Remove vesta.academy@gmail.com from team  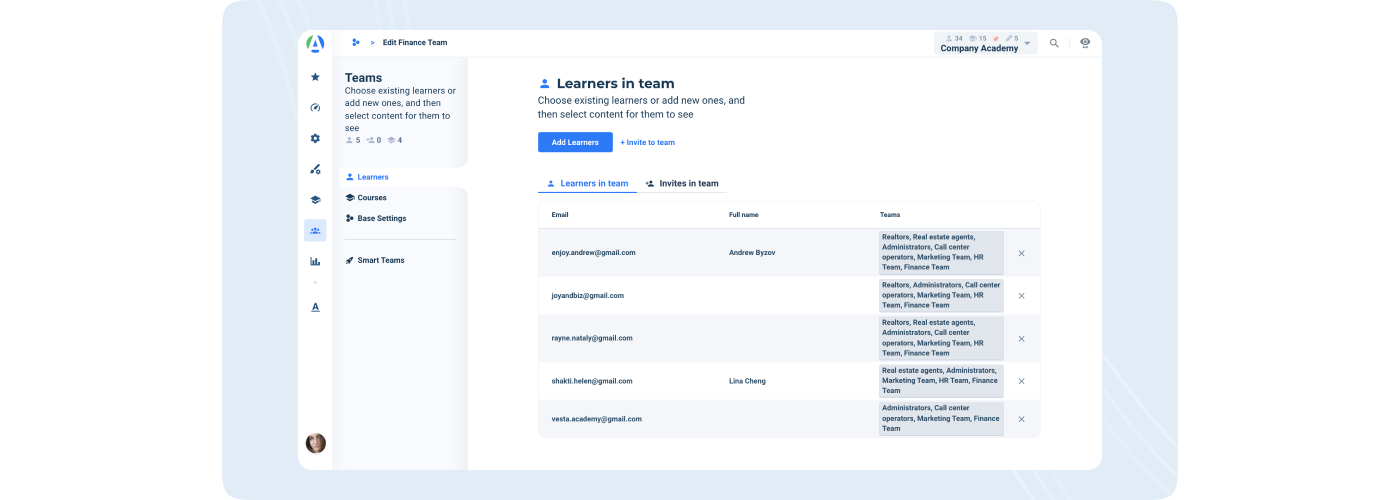coord(1021,419)
